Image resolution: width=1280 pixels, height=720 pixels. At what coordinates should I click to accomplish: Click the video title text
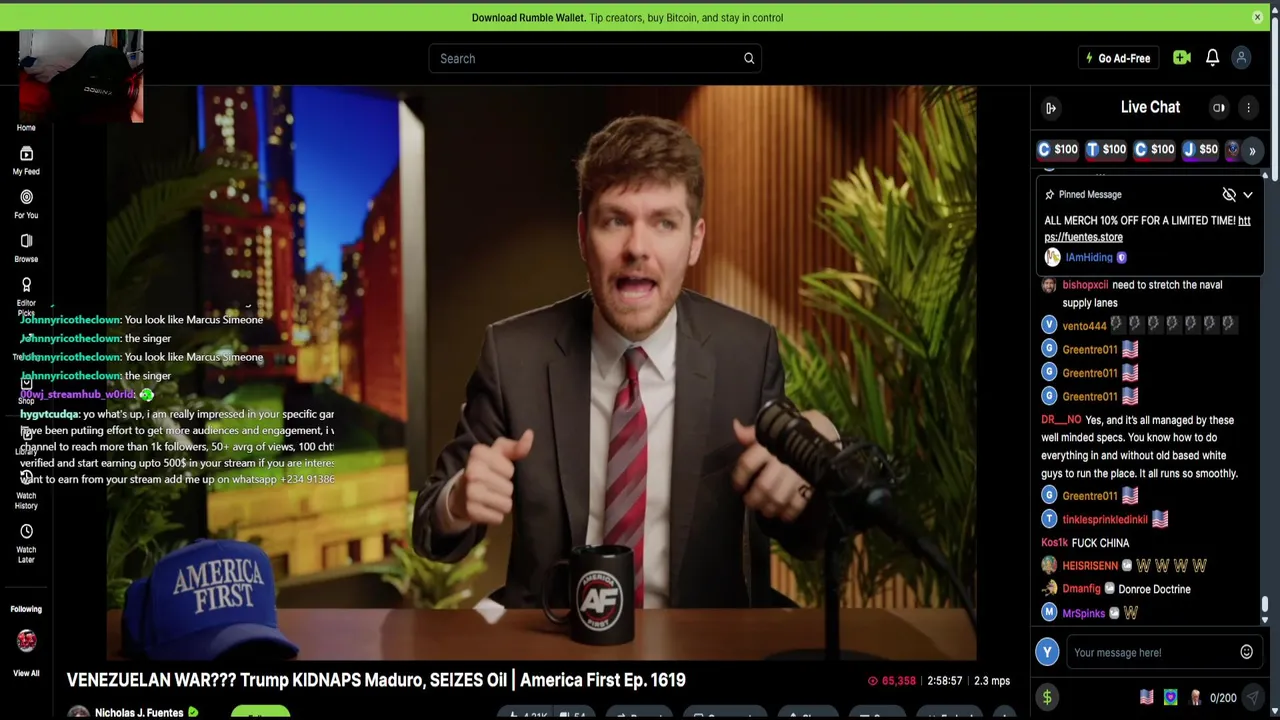376,680
